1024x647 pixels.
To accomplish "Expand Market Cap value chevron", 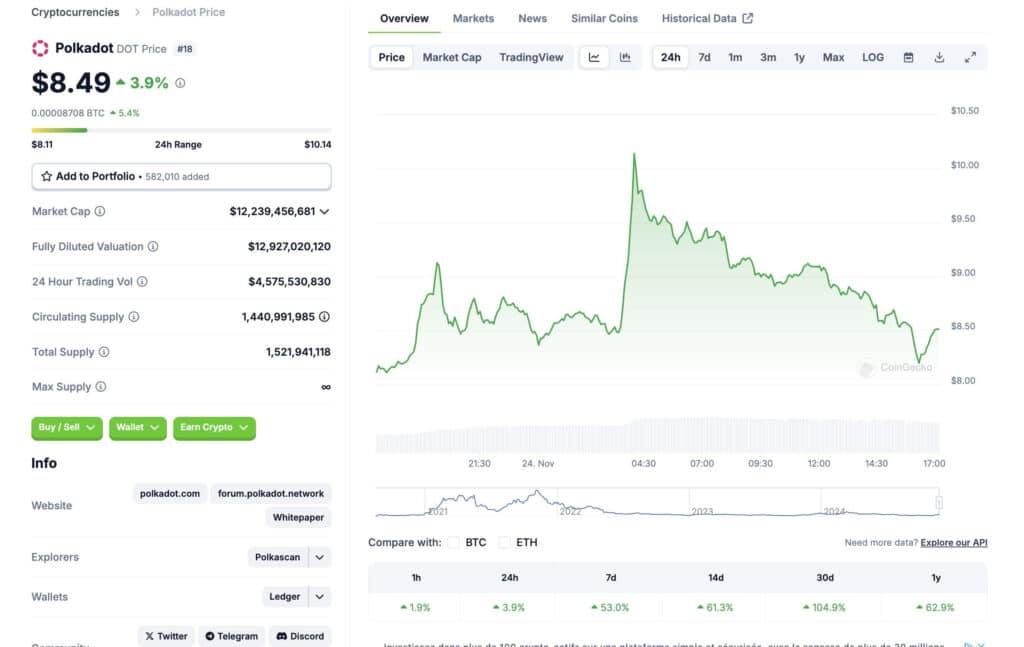I will coord(325,212).
